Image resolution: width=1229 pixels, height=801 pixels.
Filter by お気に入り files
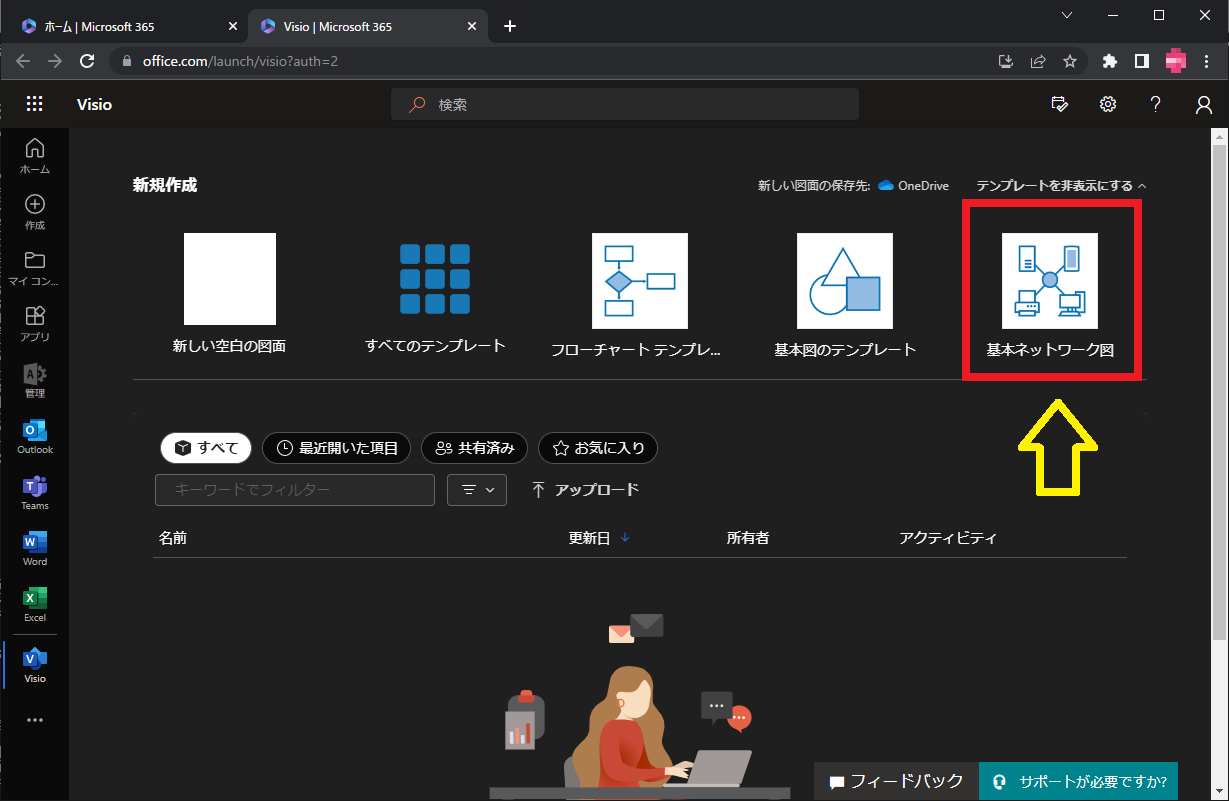point(598,448)
